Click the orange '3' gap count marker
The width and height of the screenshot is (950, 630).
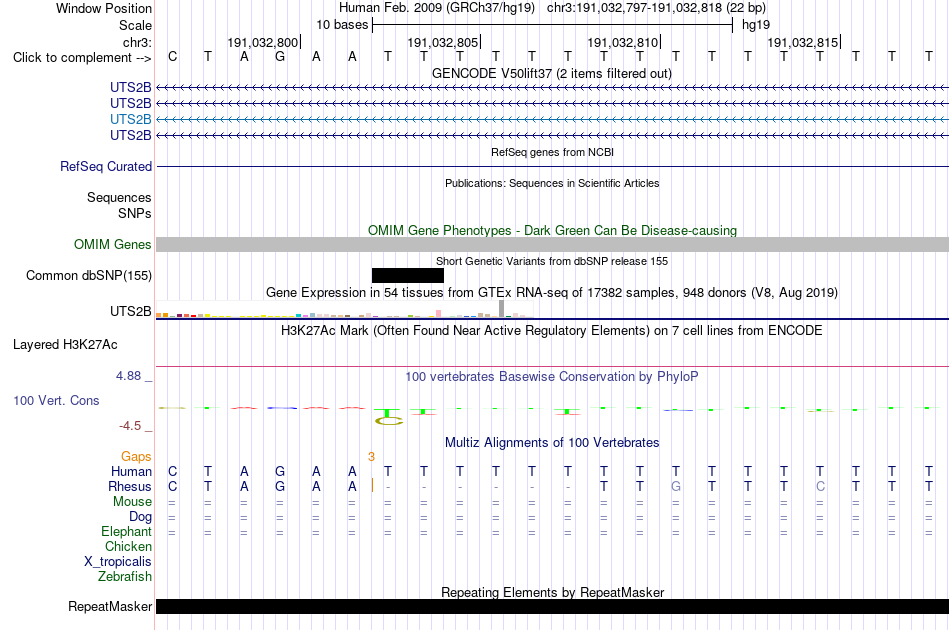(x=371, y=457)
